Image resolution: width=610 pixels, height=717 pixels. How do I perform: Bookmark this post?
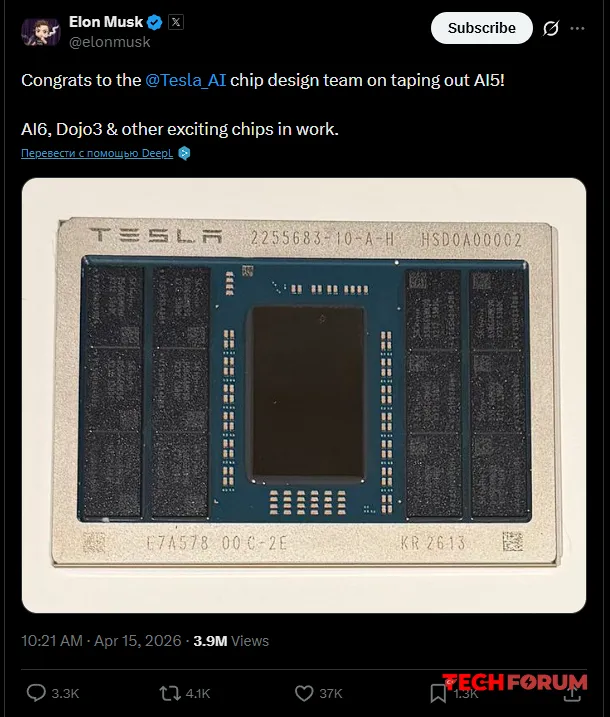click(x=438, y=692)
